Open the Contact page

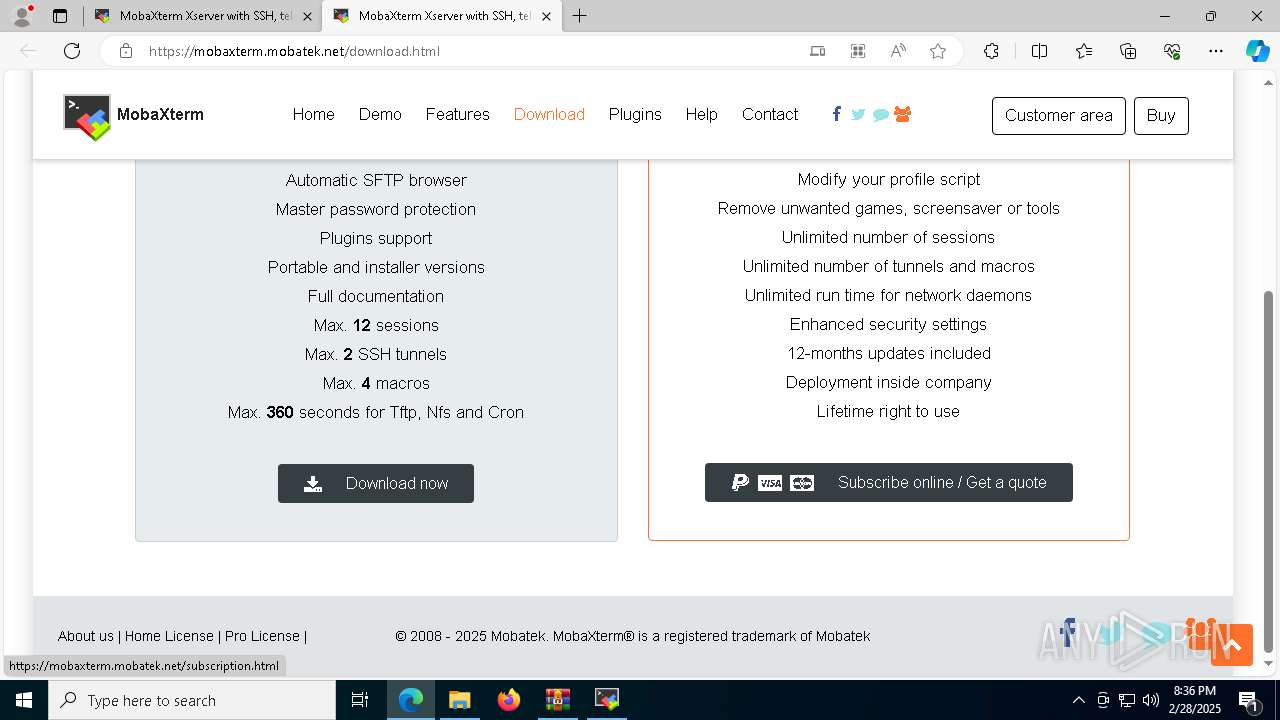tap(770, 115)
